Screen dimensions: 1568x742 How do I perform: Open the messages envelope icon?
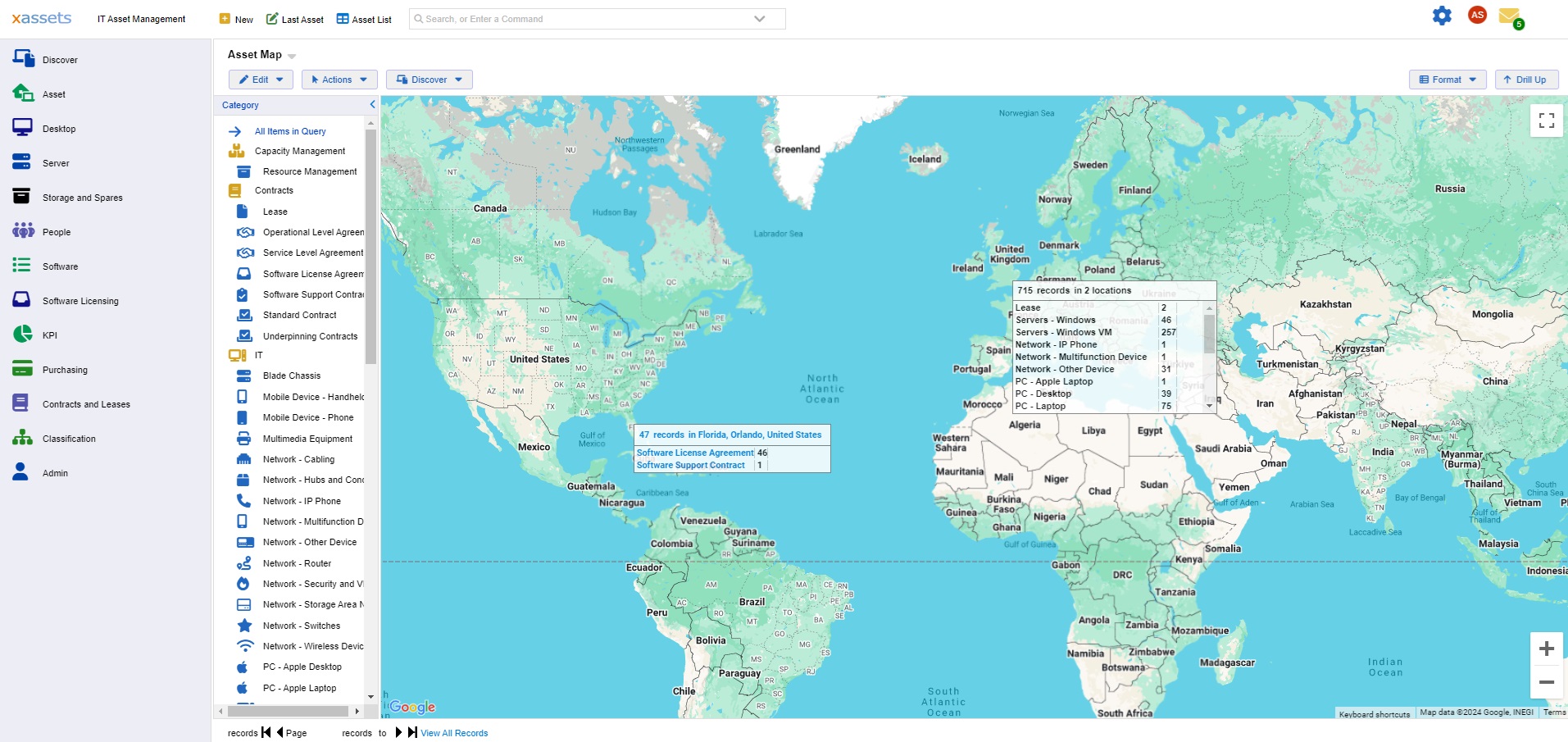(x=1509, y=16)
